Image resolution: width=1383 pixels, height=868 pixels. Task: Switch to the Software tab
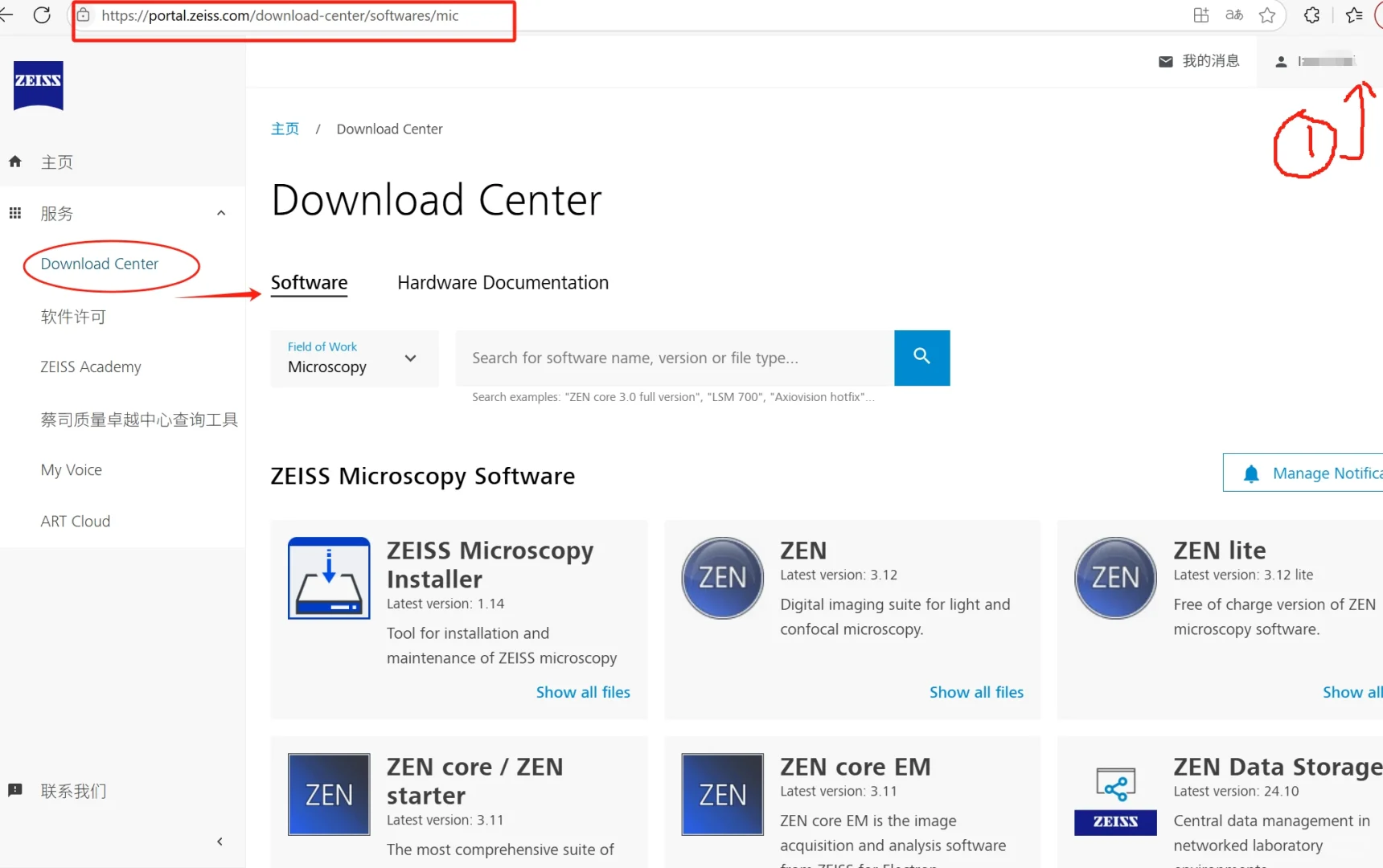309,283
